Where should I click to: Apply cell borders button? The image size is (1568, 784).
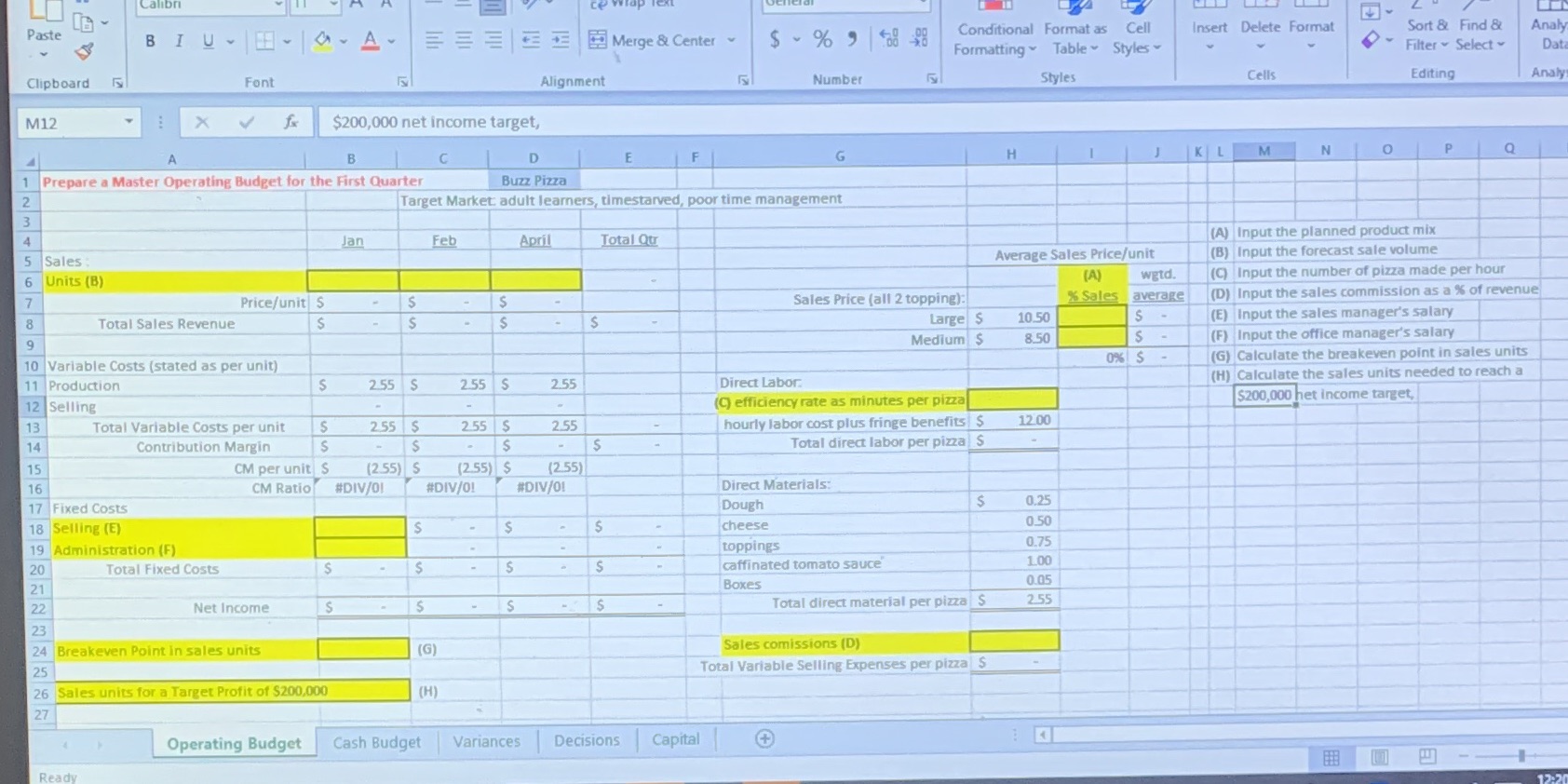265,42
